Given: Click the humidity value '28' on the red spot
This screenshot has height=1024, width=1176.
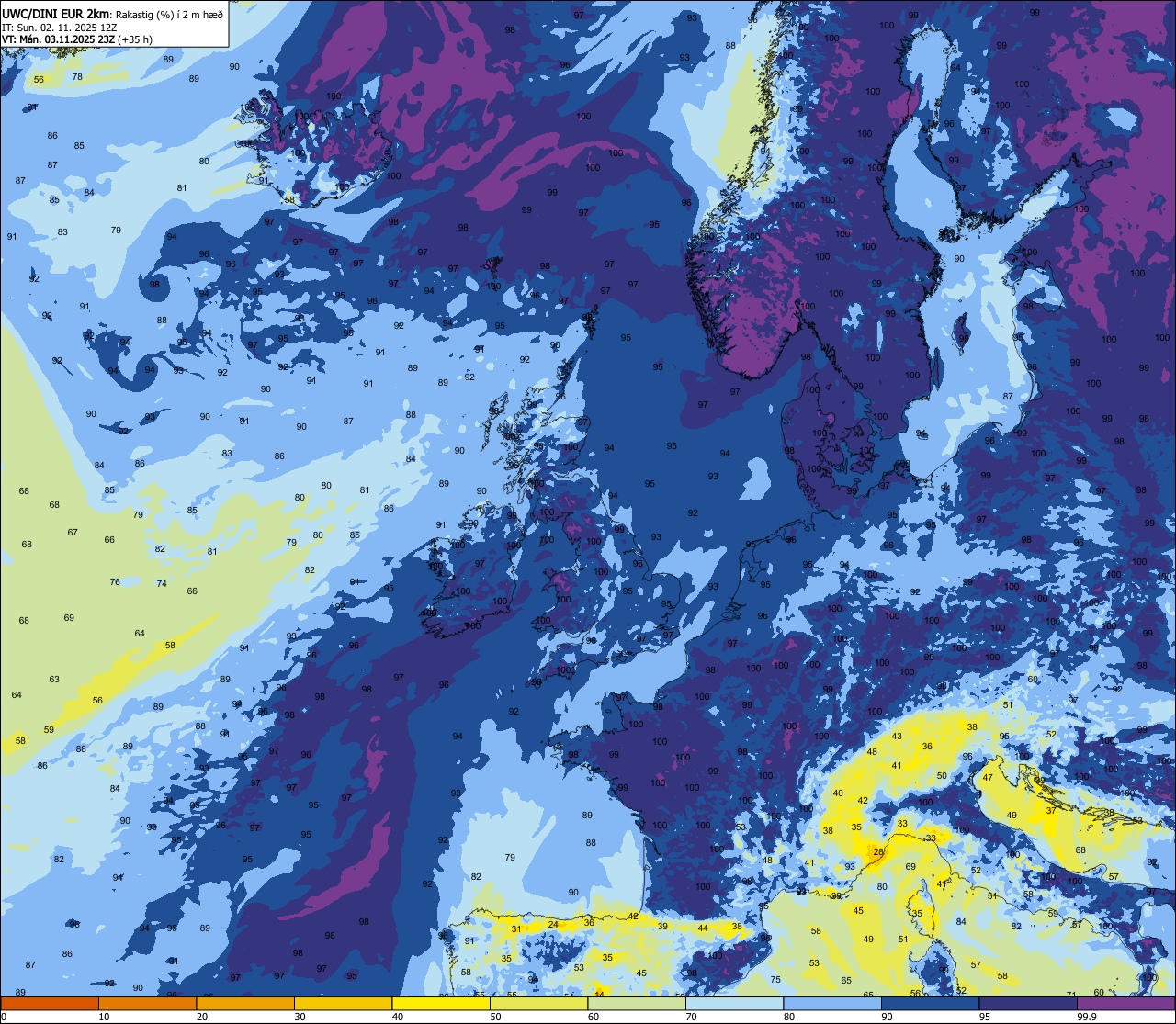Looking at the screenshot, I should pyautogui.click(x=877, y=852).
